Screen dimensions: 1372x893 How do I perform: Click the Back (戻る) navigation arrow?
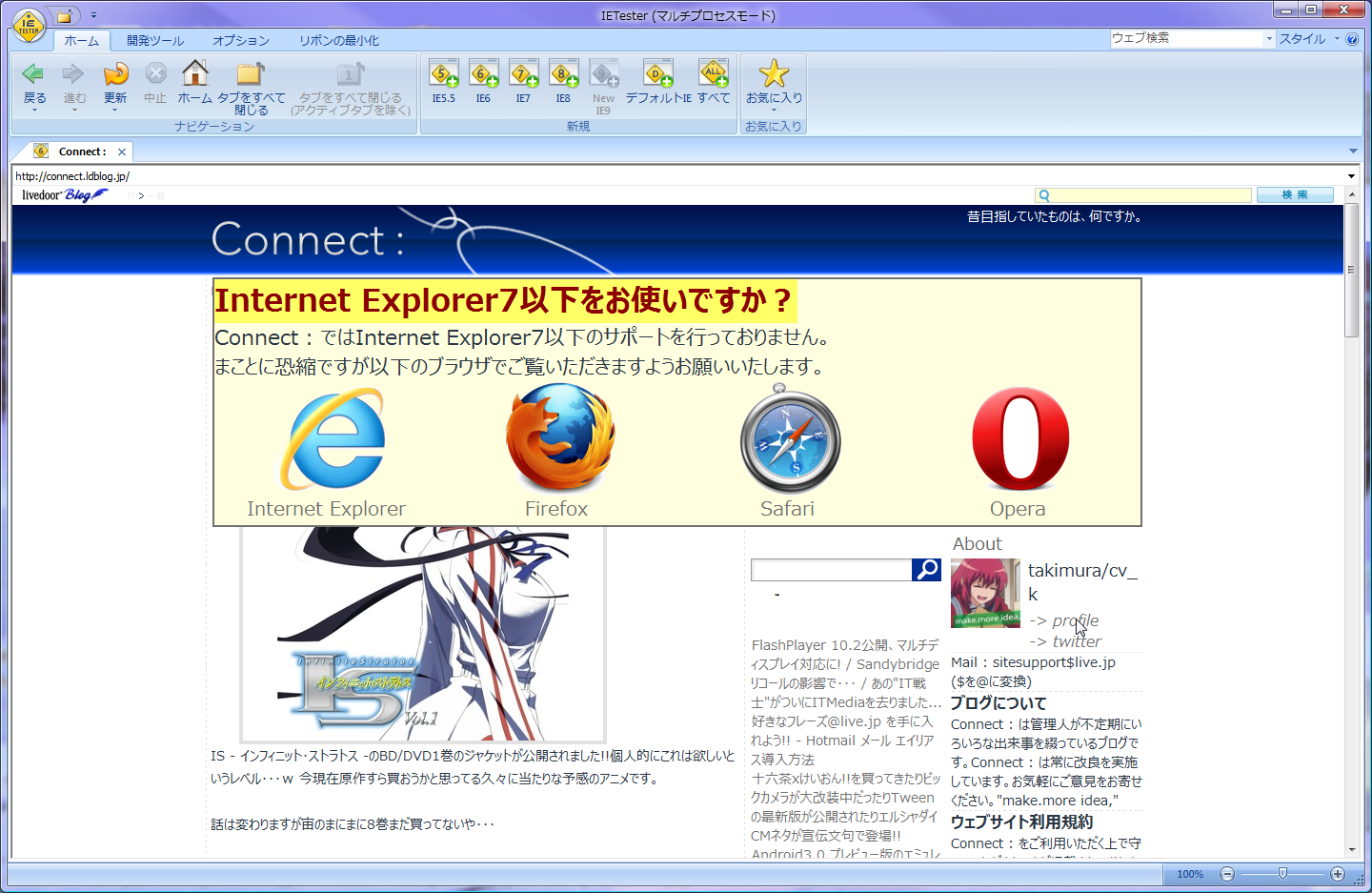33,73
